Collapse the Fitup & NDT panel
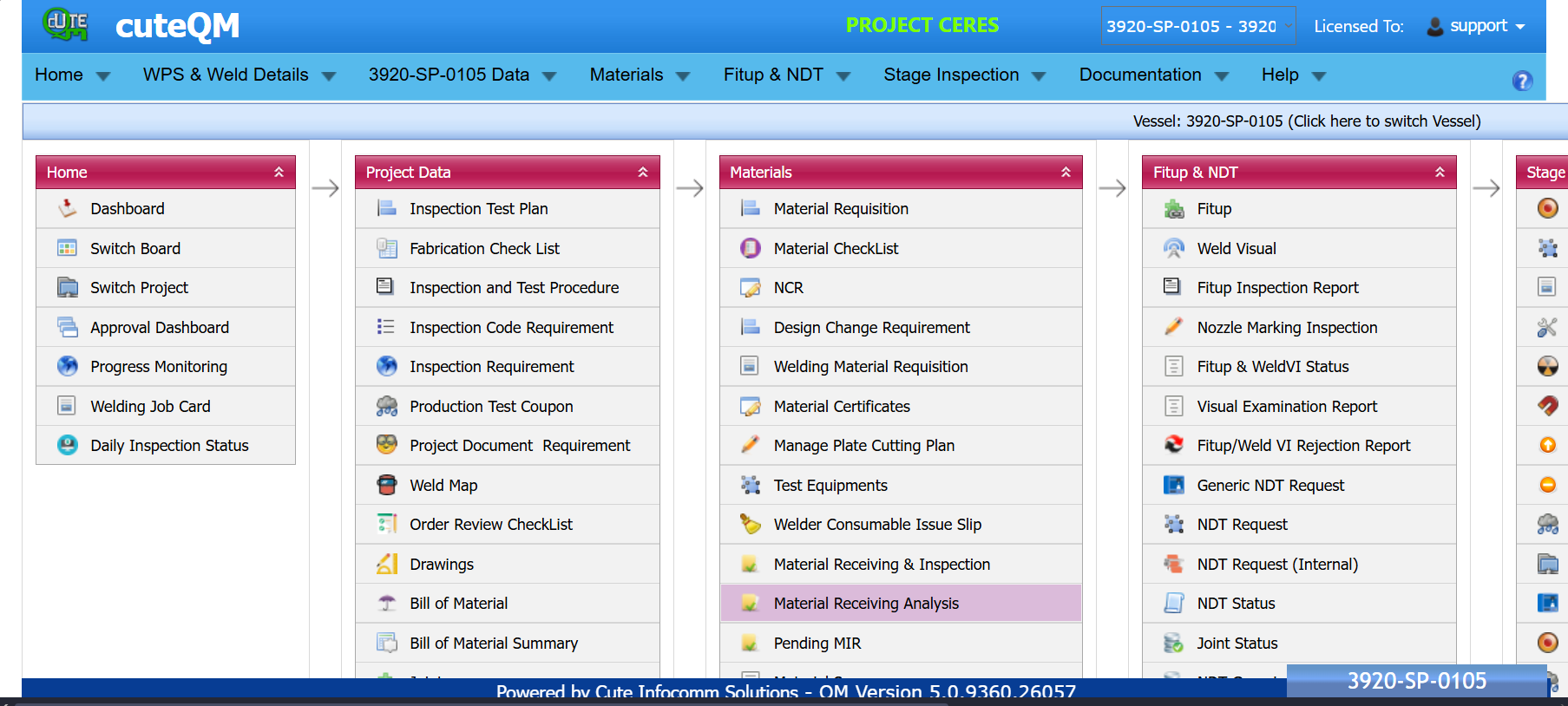Screen dimensions: 1568x706 [1440, 172]
